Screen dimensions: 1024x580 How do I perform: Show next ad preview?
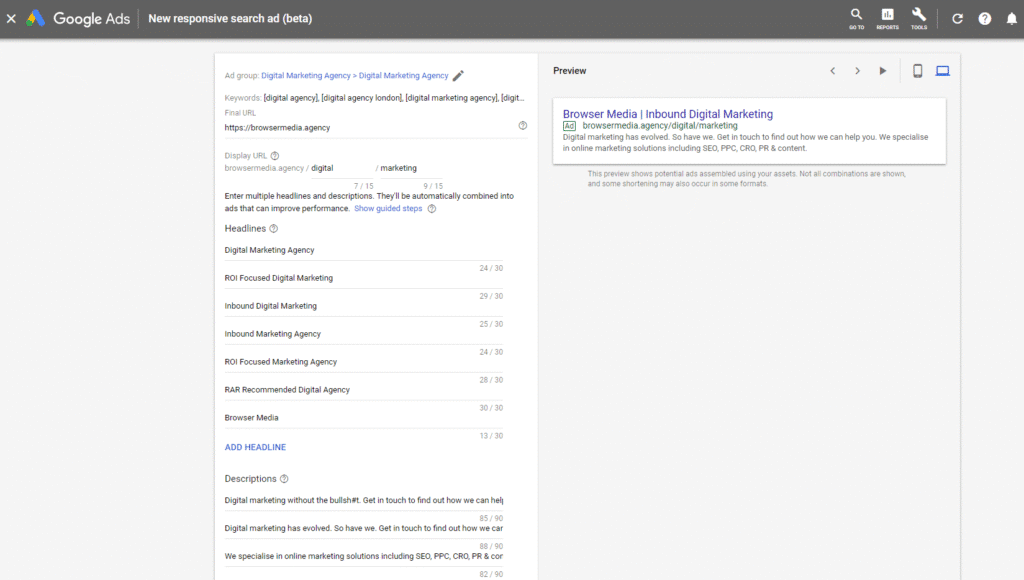857,71
